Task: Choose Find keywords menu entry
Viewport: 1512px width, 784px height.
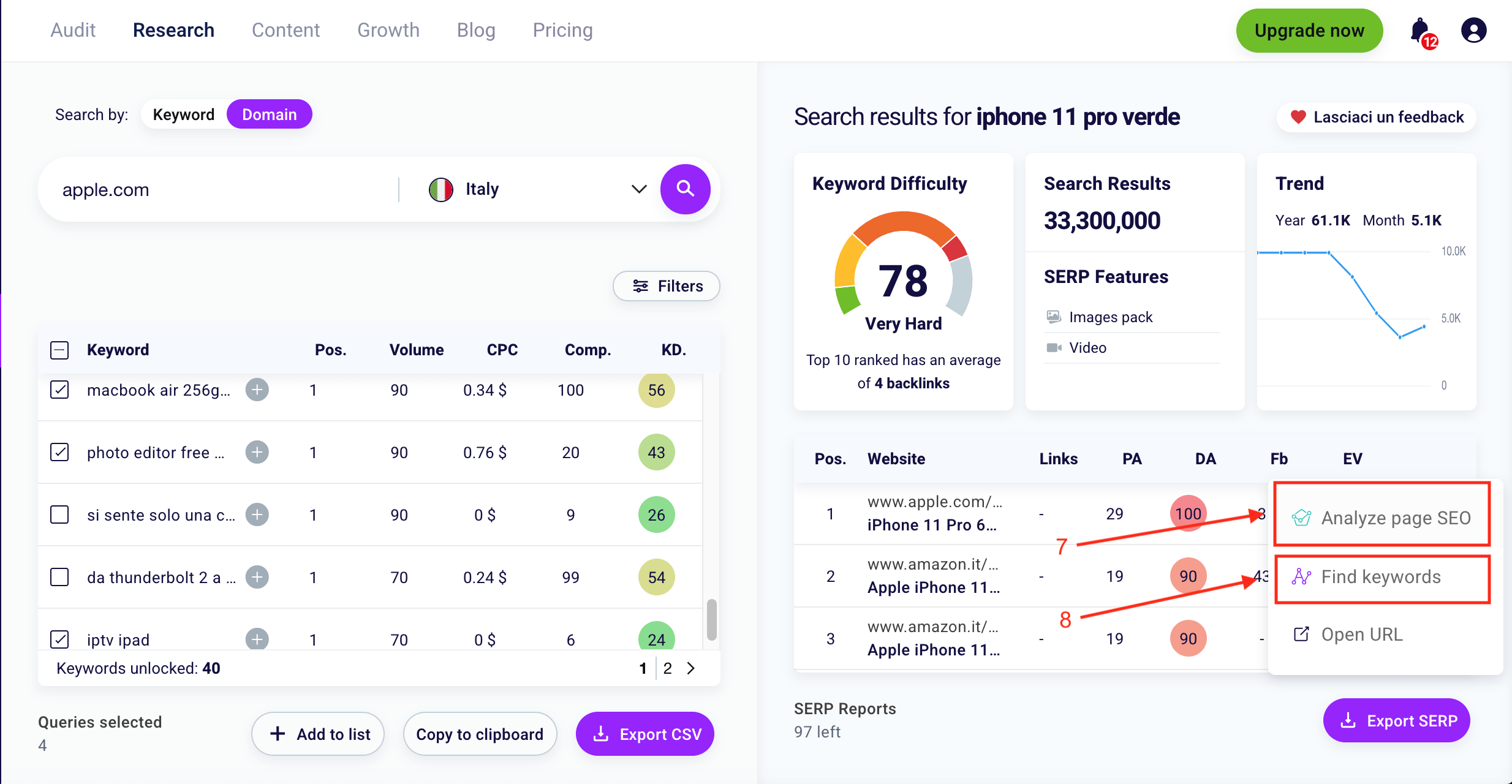Action: click(x=1382, y=576)
